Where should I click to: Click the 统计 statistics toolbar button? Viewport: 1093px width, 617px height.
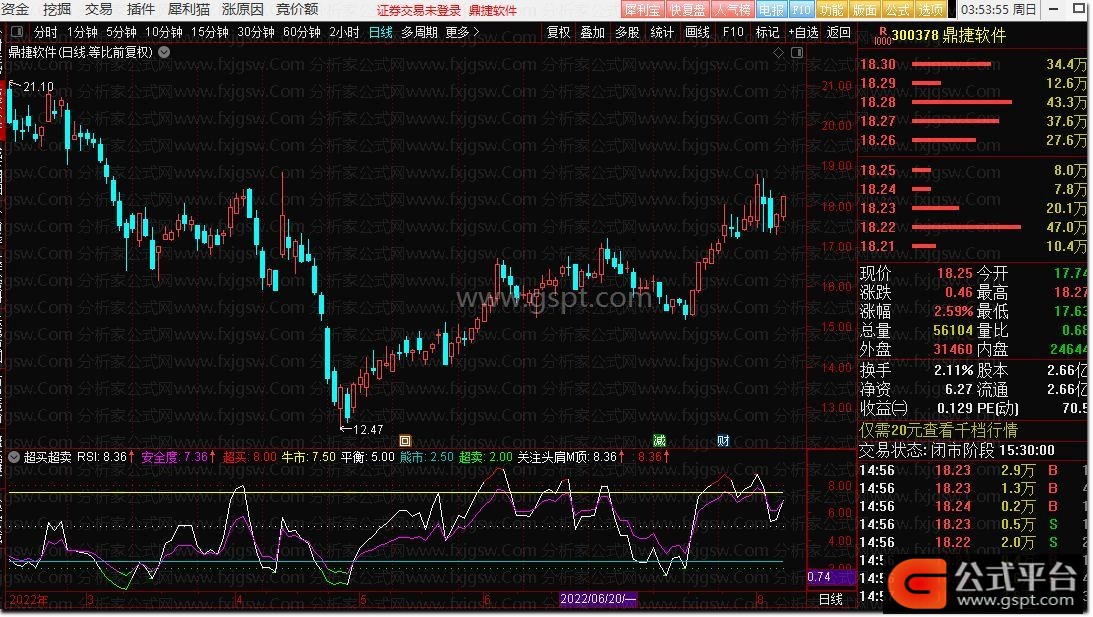(x=662, y=33)
